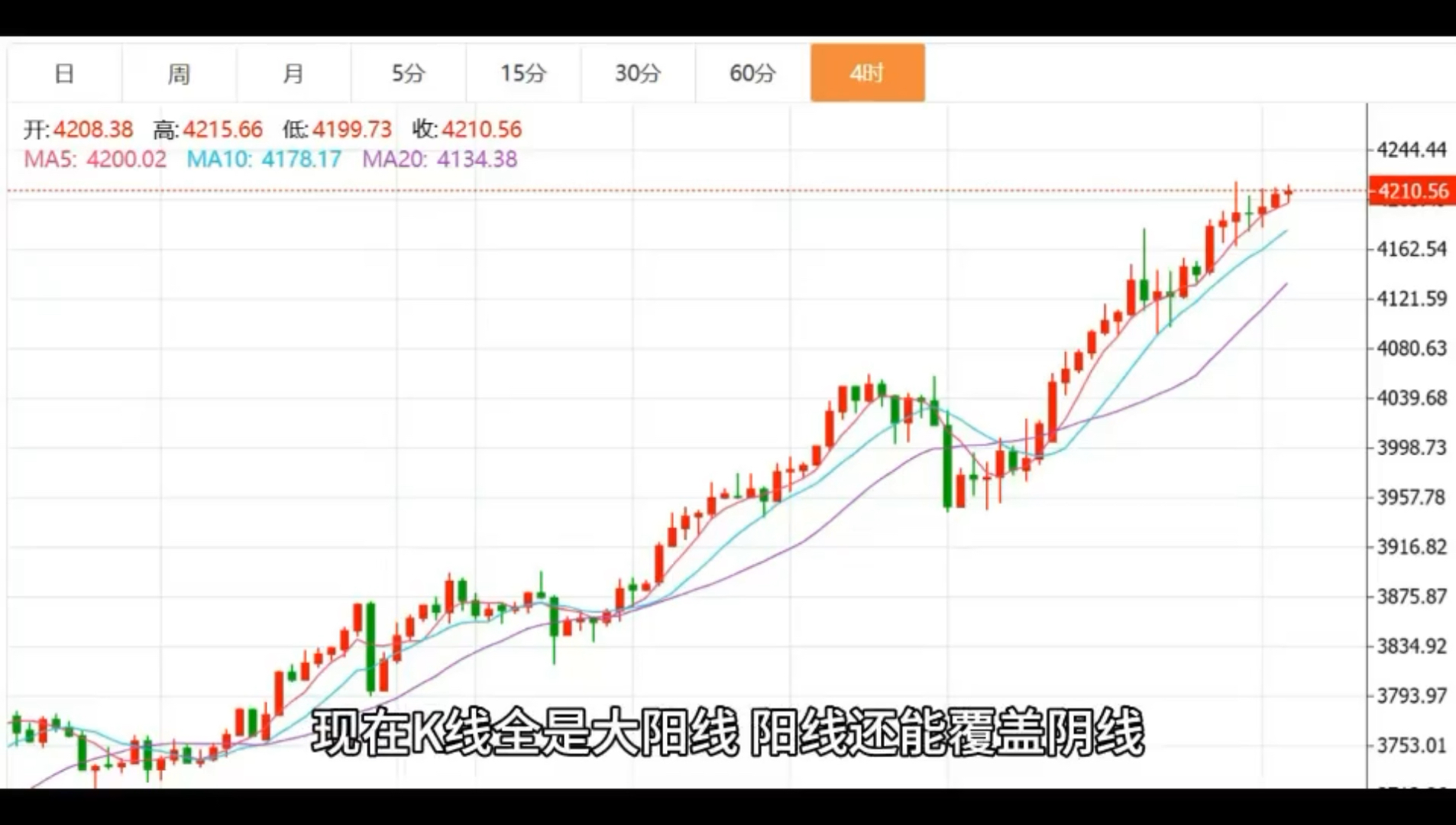This screenshot has width=1456, height=825.
Task: Select the 15分 timeframe tab
Action: pyautogui.click(x=523, y=73)
